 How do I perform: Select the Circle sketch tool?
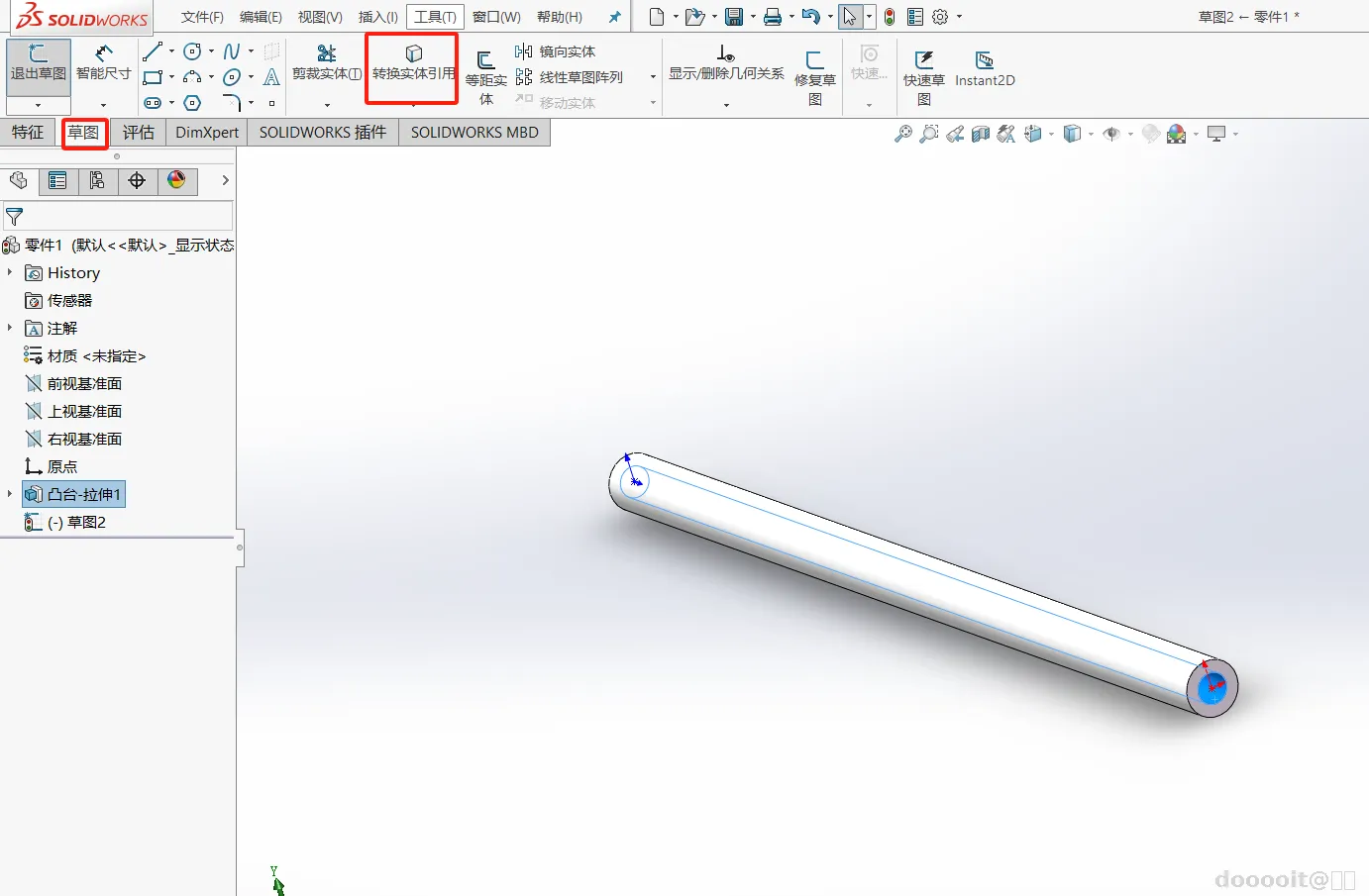point(192,51)
